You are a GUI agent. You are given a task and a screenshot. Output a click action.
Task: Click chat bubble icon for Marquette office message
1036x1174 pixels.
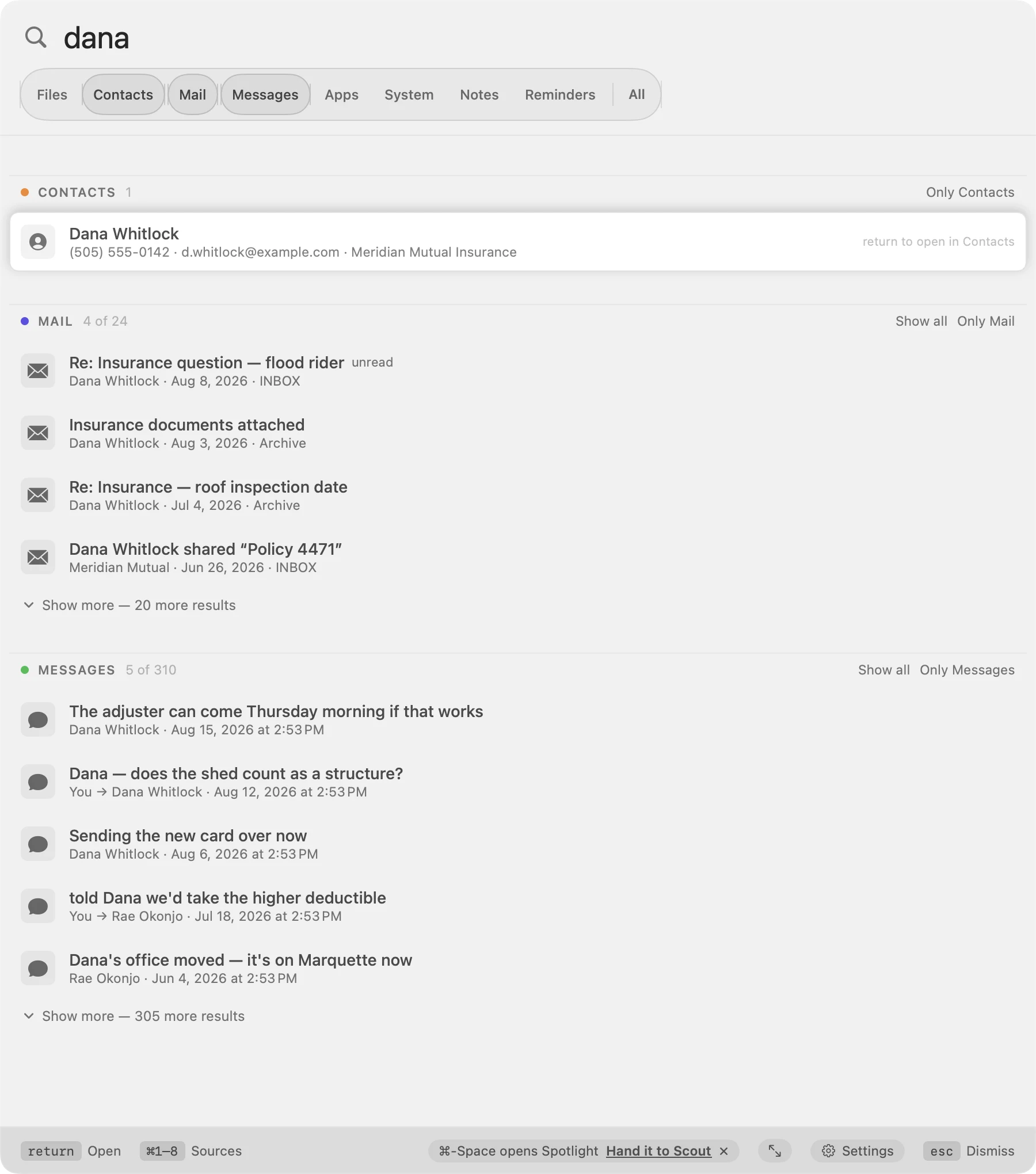point(38,968)
